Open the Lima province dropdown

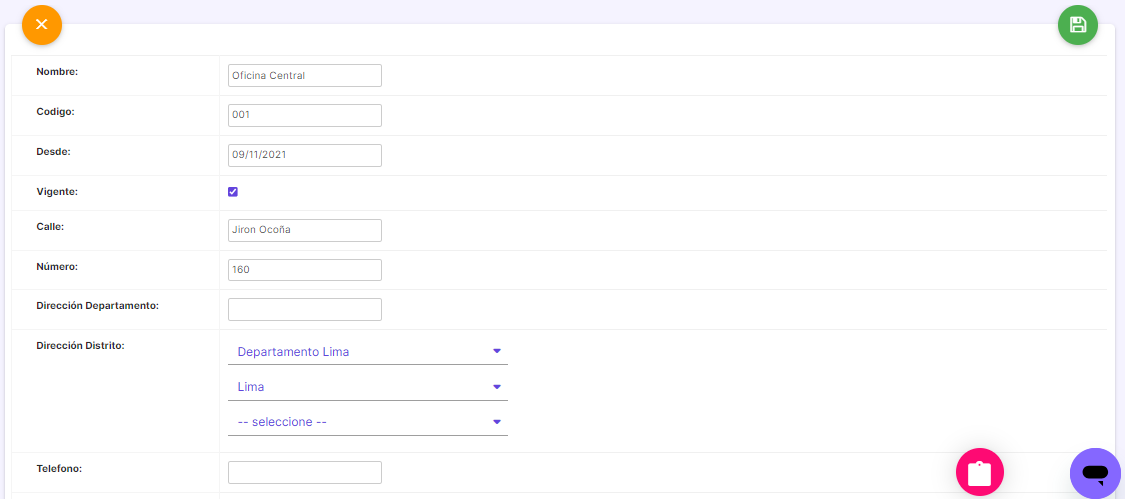[368, 387]
